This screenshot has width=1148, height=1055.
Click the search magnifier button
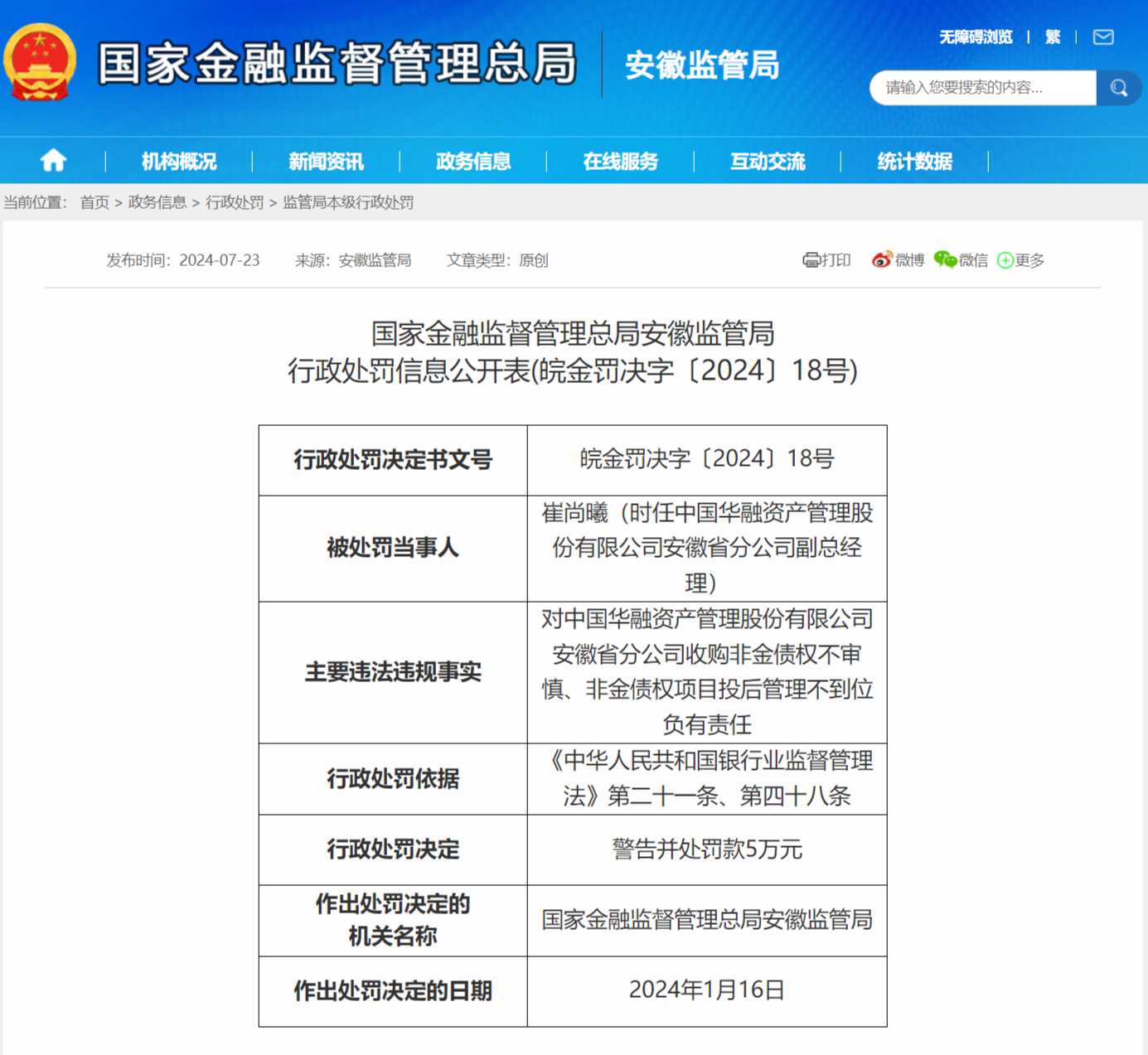tap(1119, 88)
